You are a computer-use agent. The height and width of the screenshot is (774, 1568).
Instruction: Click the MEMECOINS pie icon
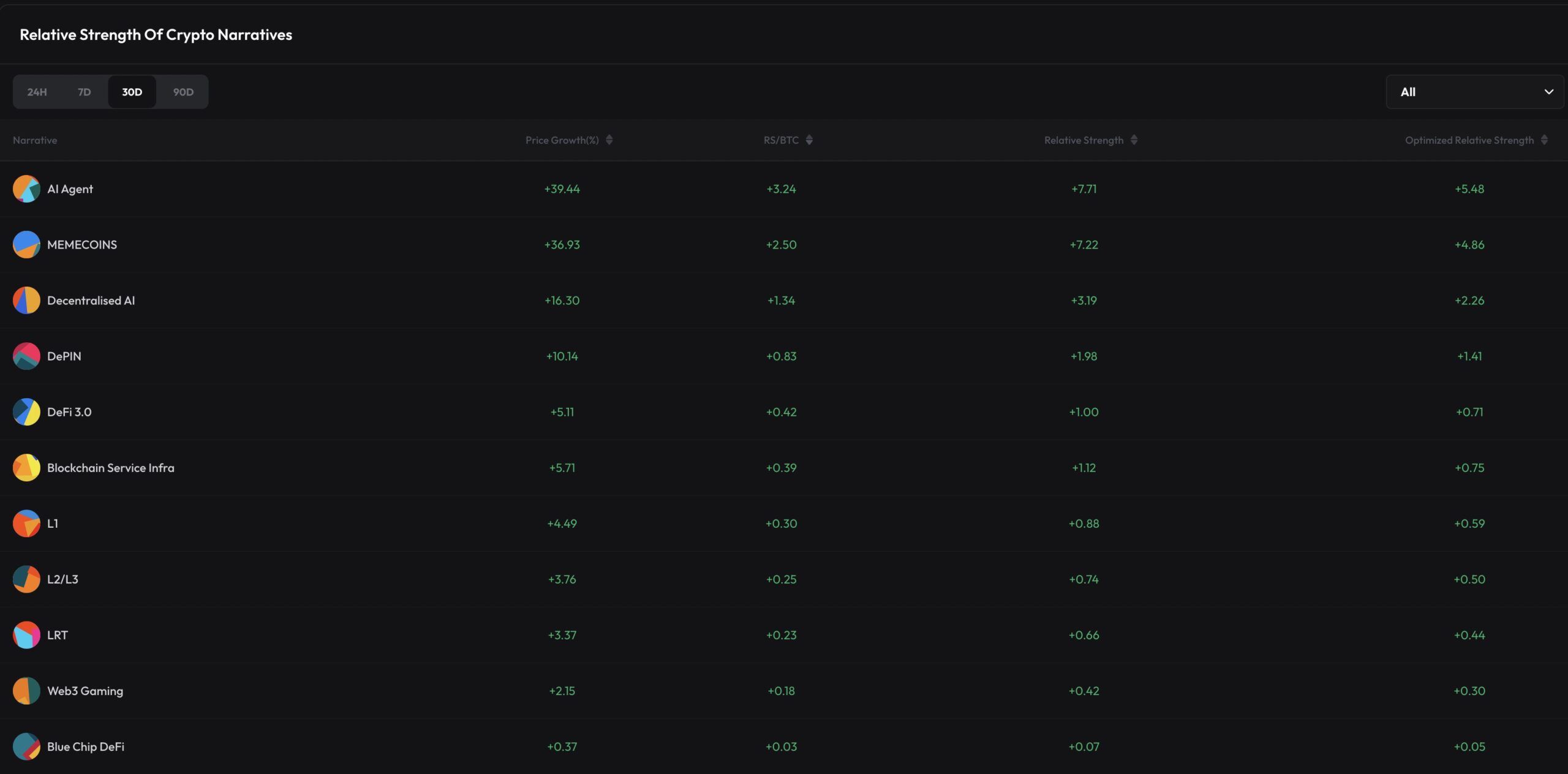pyautogui.click(x=26, y=244)
